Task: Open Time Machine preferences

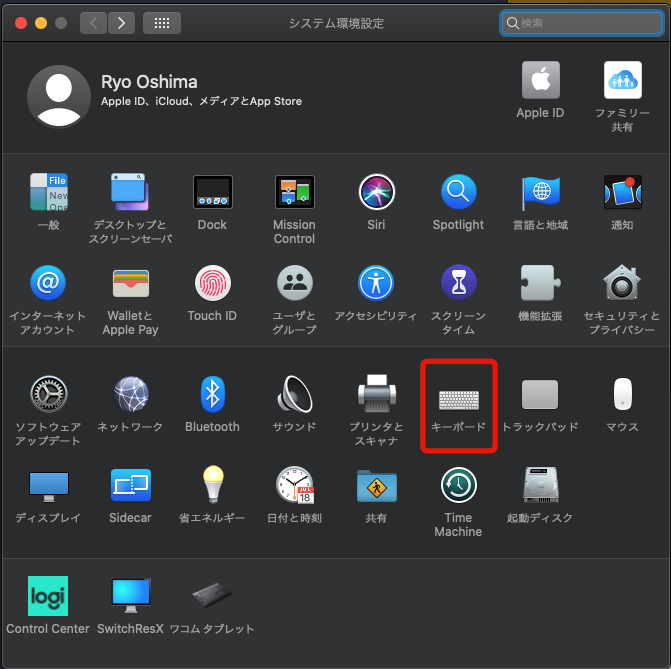Action: pyautogui.click(x=459, y=485)
